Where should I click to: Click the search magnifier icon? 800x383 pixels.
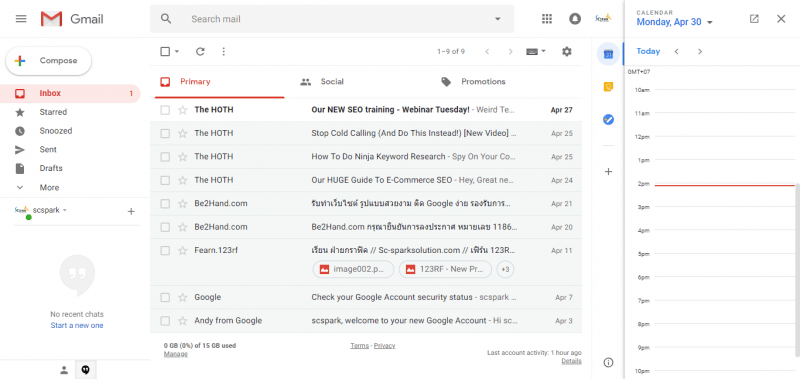tap(166, 19)
